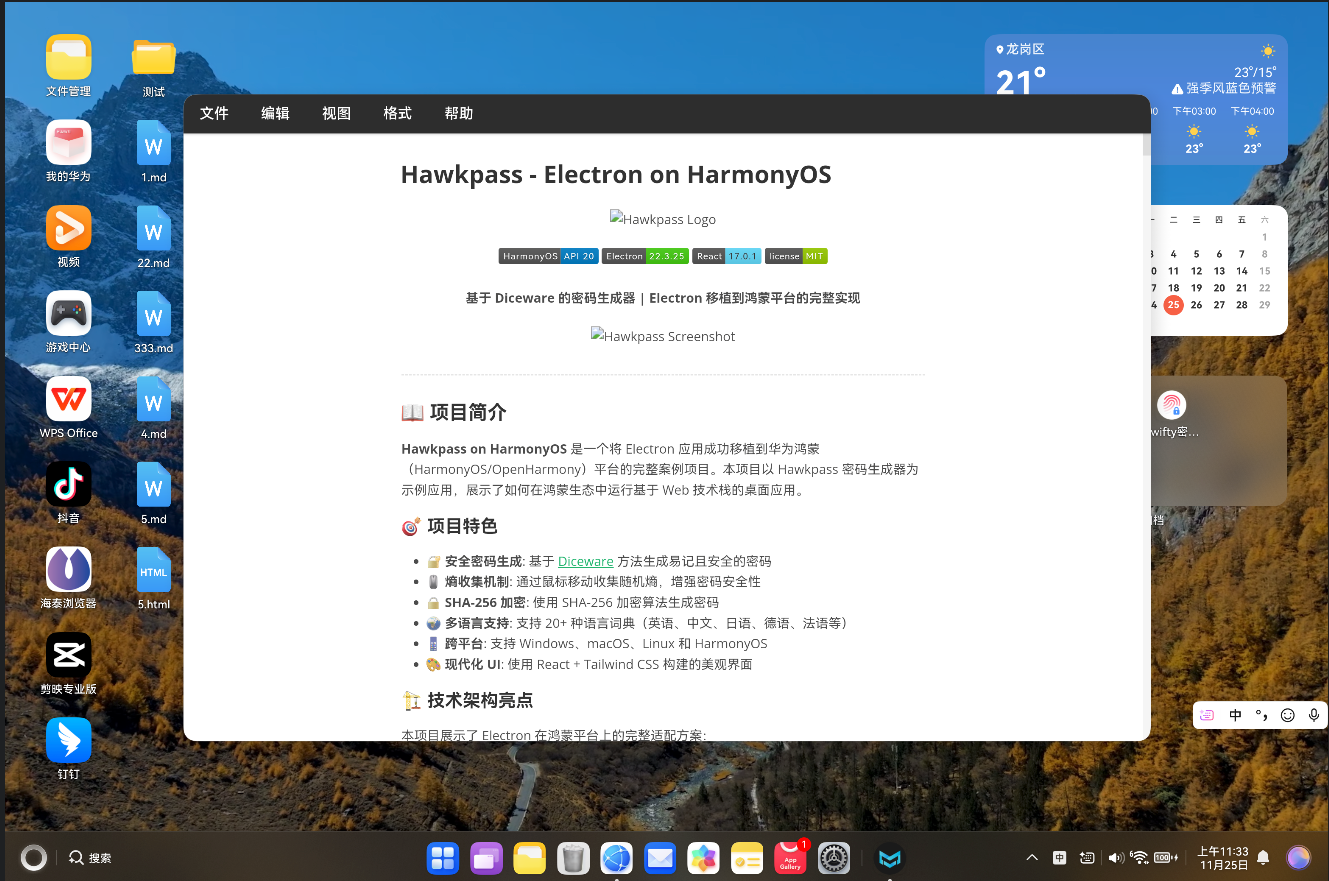Viewport: 1329px width, 881px height.
Task: Open WPS Office from the desktop
Action: coord(68,398)
